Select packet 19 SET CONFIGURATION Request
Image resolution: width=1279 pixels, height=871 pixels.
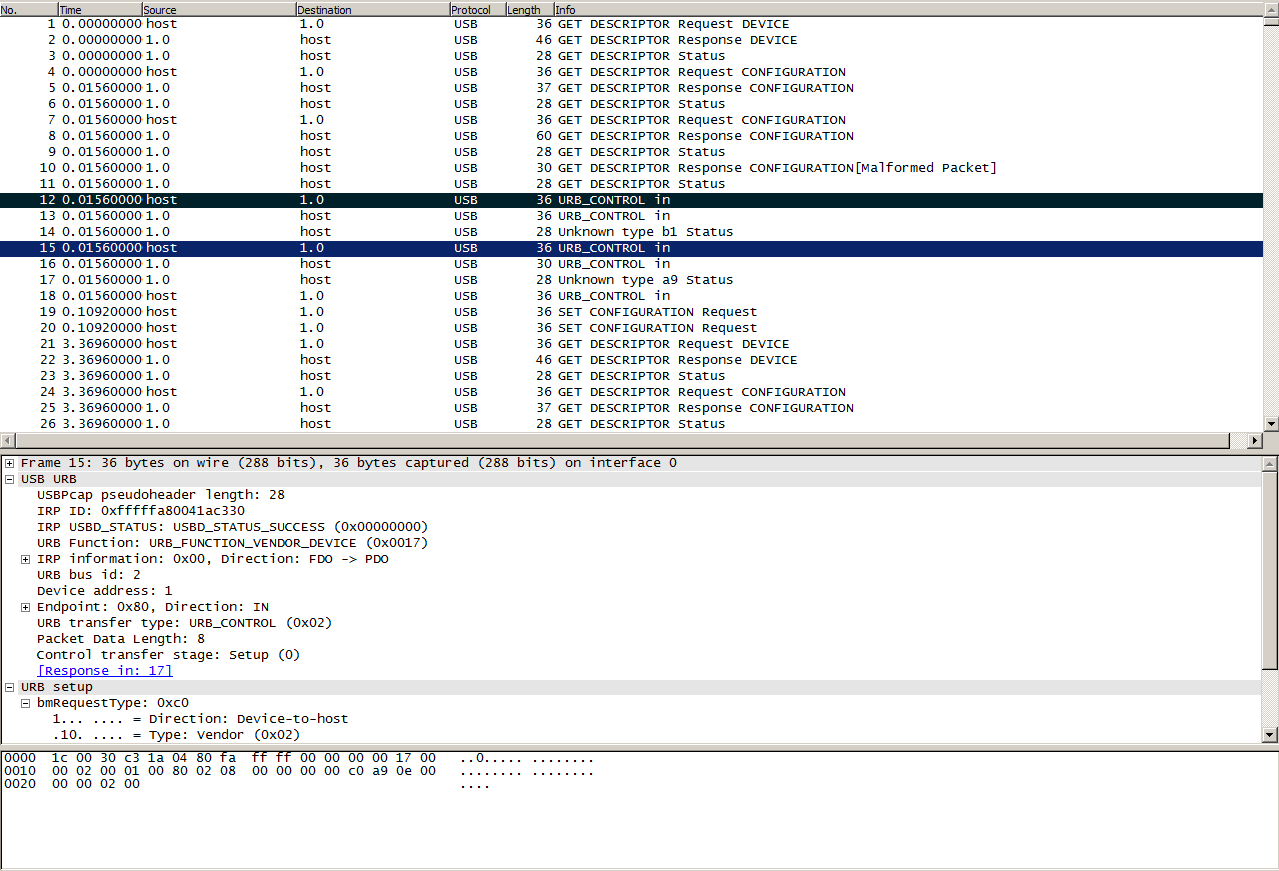pos(600,312)
